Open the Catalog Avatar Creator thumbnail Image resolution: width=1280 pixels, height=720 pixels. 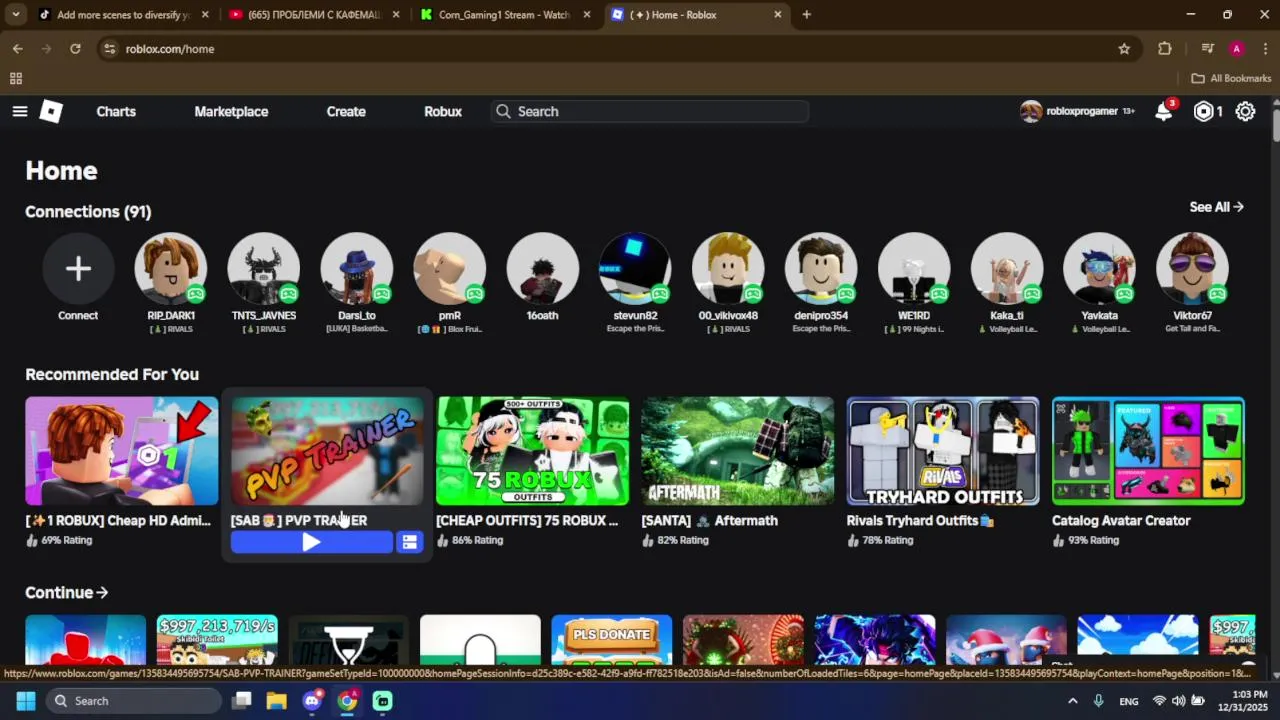point(1148,451)
